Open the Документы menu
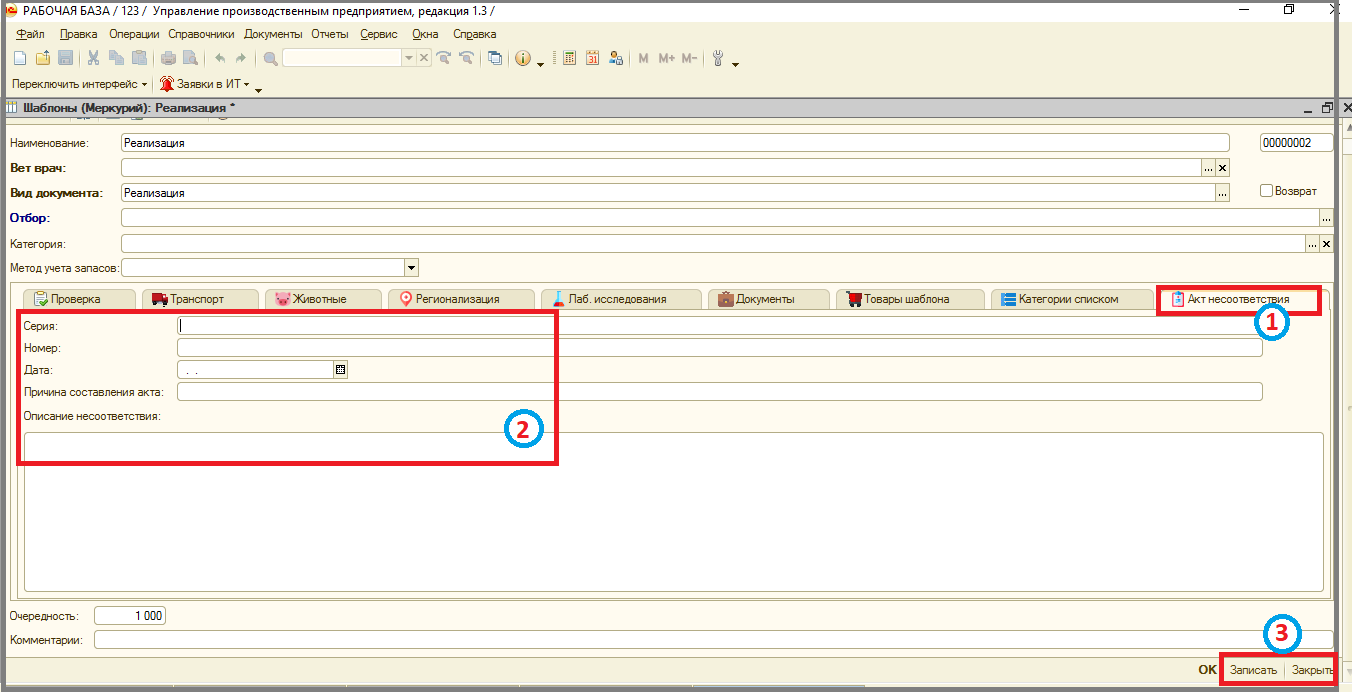The height and width of the screenshot is (692, 1352). pyautogui.click(x=273, y=34)
